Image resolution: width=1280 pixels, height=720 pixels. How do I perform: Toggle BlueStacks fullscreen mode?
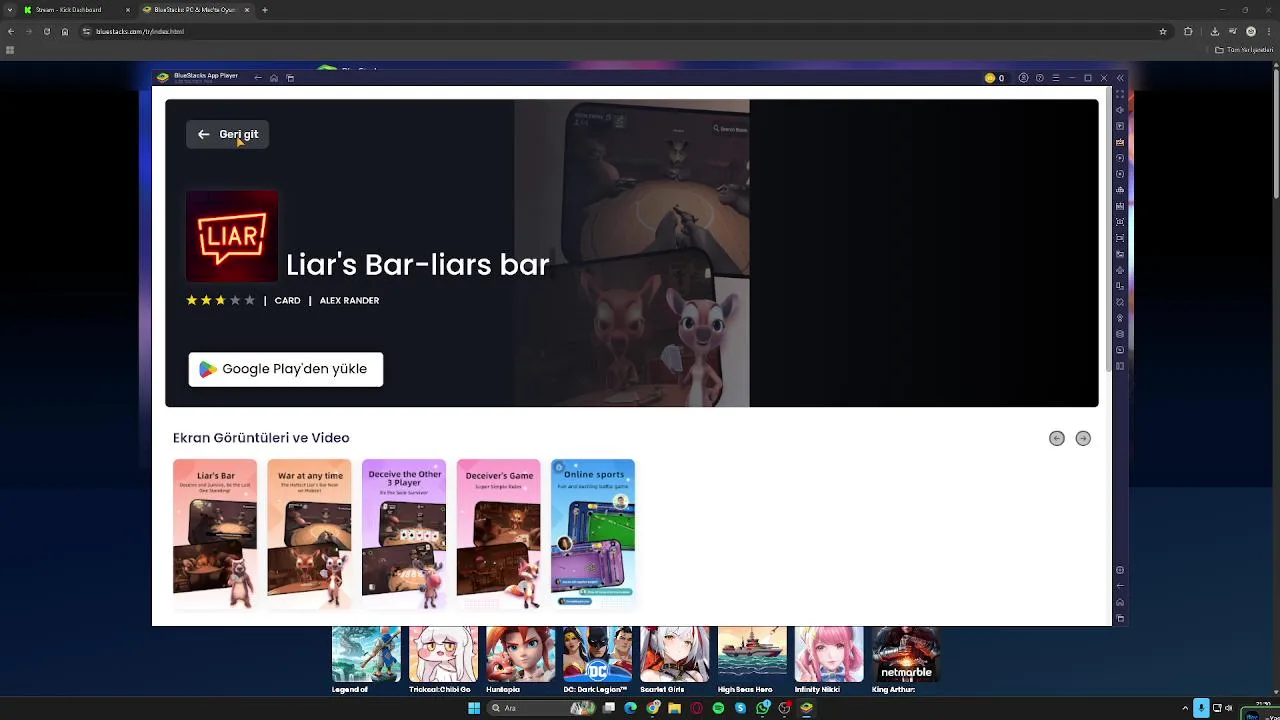[x=1120, y=94]
